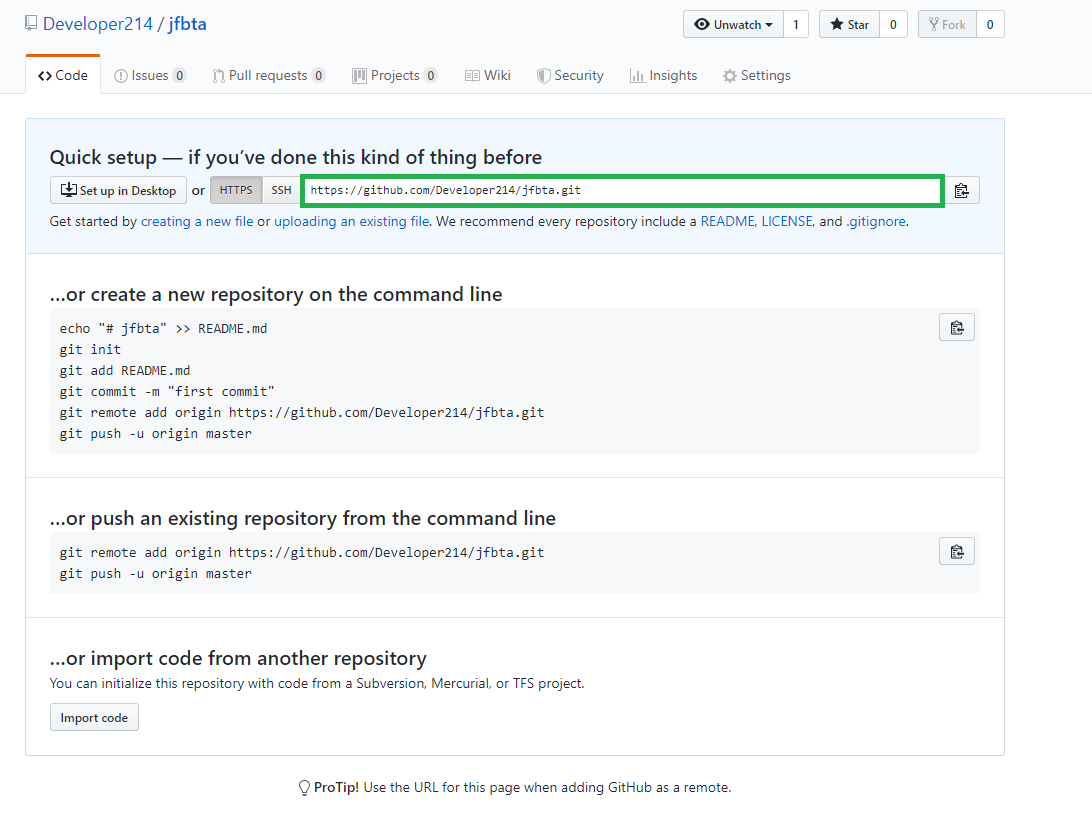This screenshot has width=1092, height=831.
Task: Copy the quick setup repository URL to clipboard
Action: [962, 191]
